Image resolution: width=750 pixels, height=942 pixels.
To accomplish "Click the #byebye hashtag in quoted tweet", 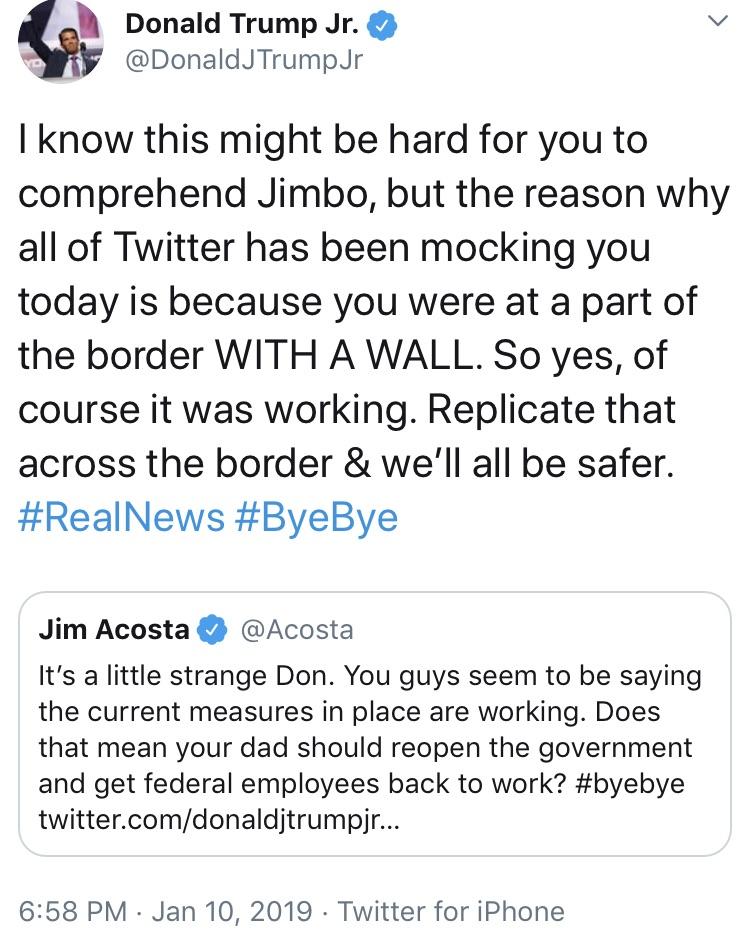I will [630, 785].
